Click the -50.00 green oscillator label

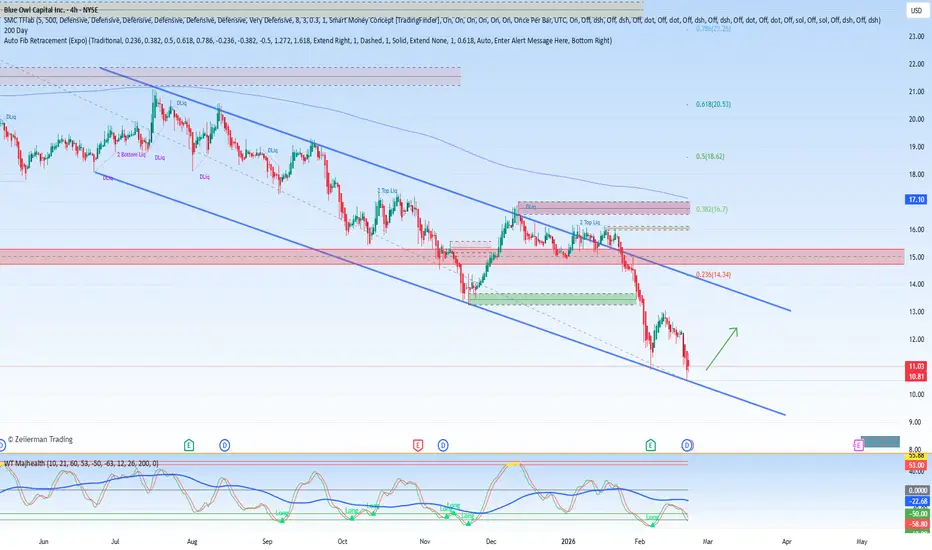point(916,514)
